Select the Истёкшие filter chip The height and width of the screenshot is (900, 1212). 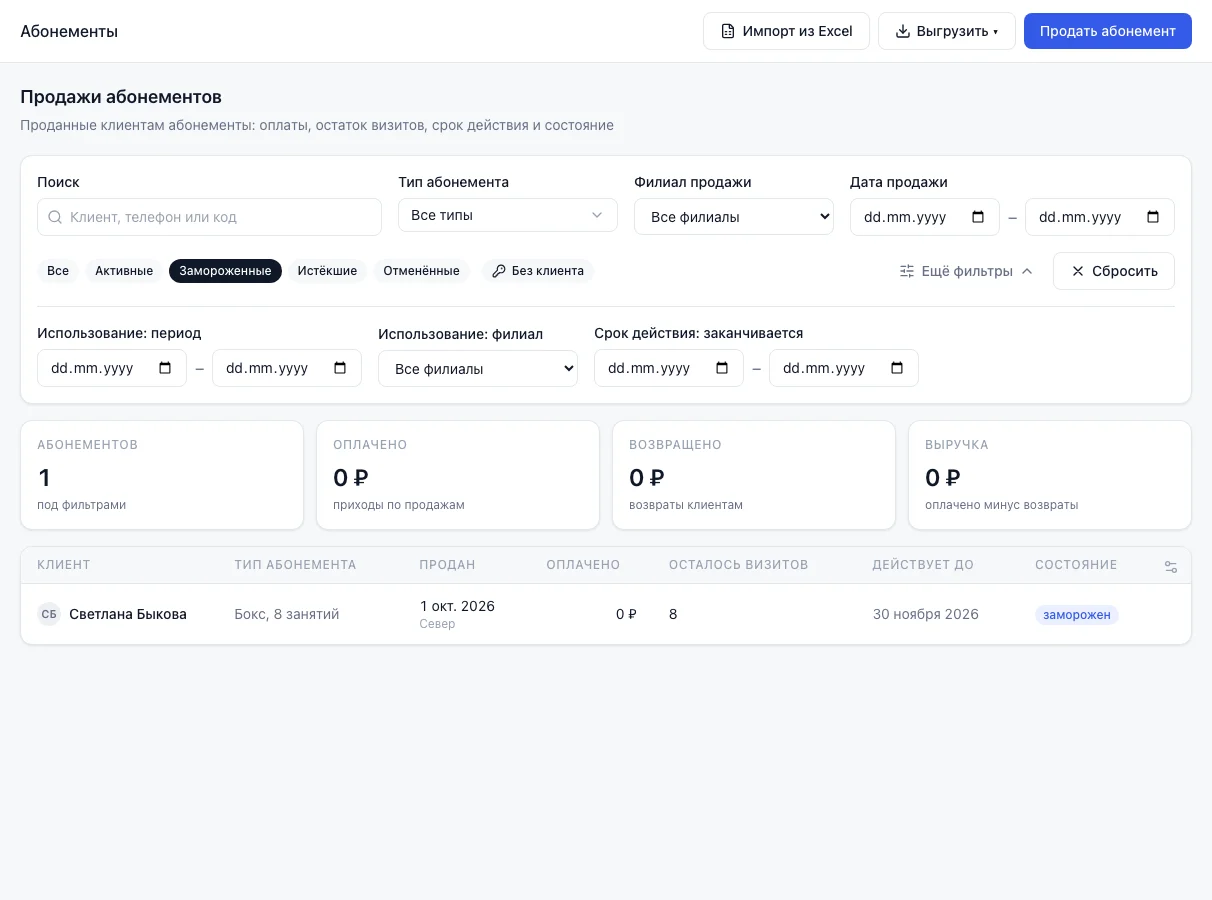point(327,271)
